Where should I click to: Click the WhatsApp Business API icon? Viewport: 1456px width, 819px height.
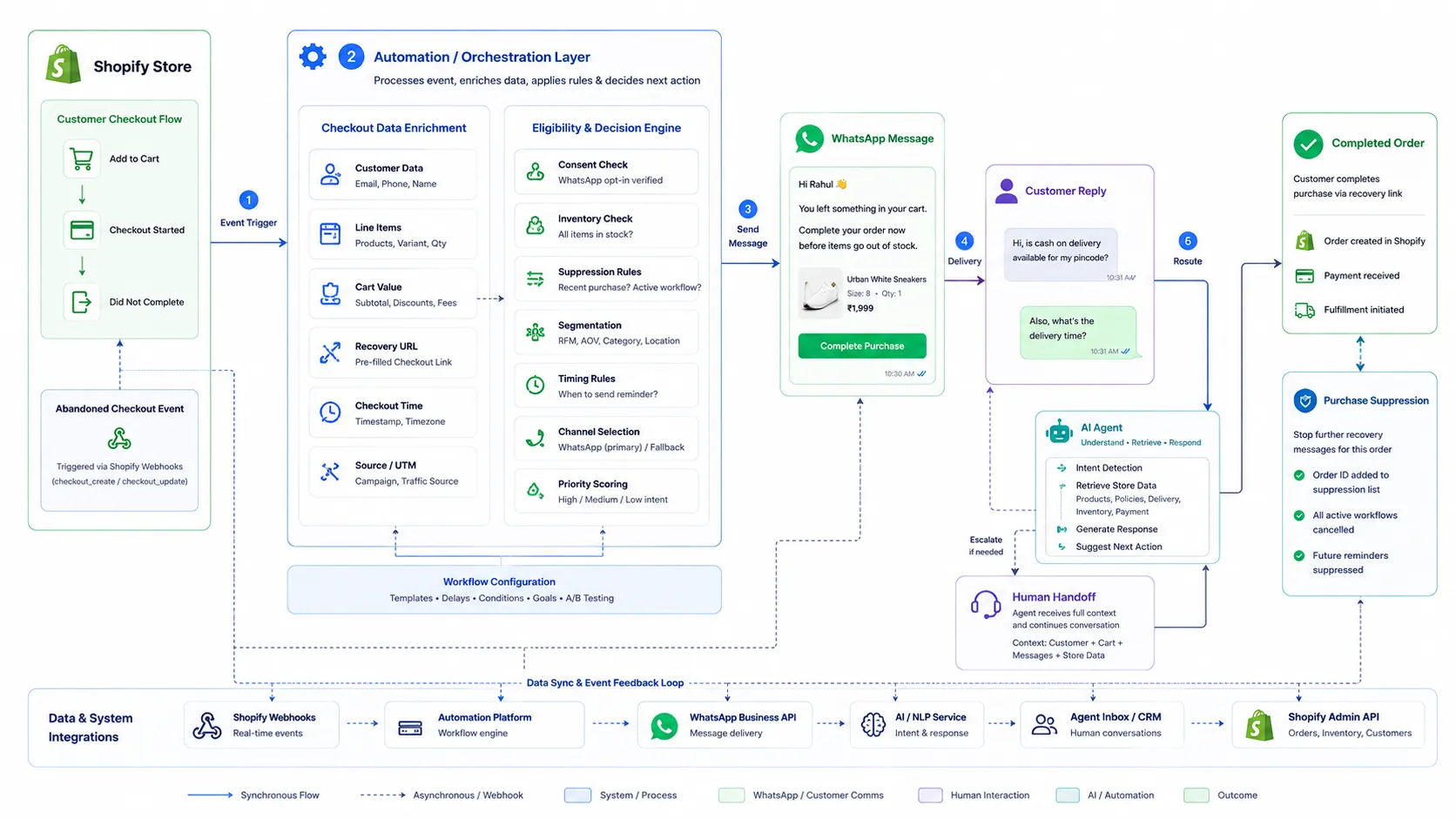[x=664, y=726]
